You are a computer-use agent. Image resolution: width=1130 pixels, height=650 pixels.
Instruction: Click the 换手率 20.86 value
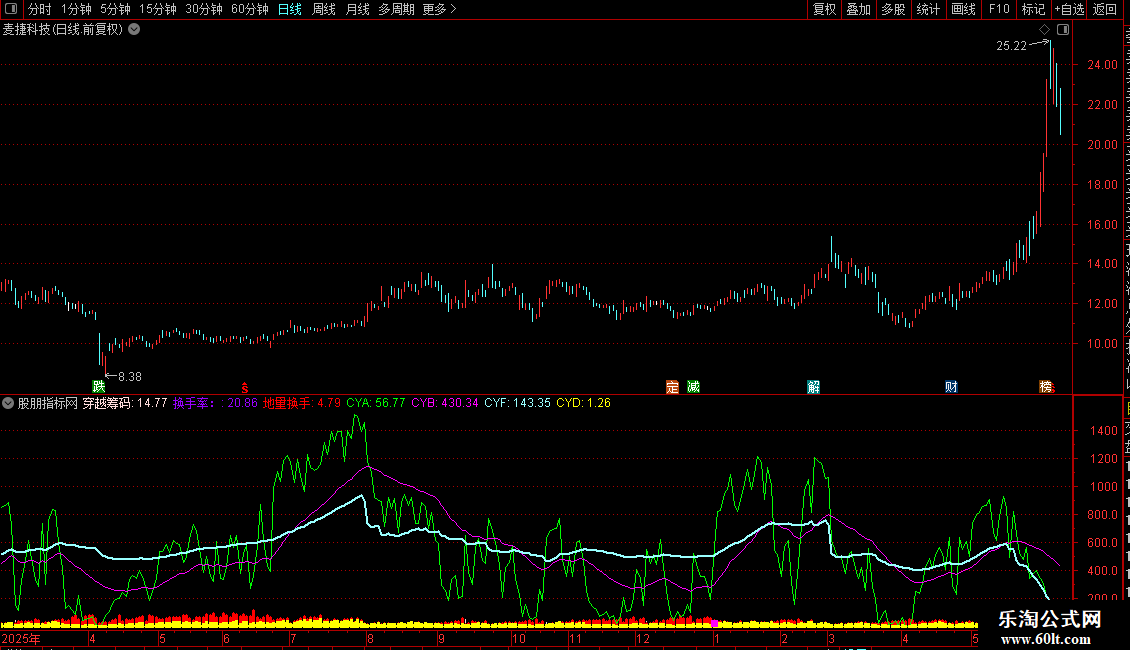tap(215, 403)
